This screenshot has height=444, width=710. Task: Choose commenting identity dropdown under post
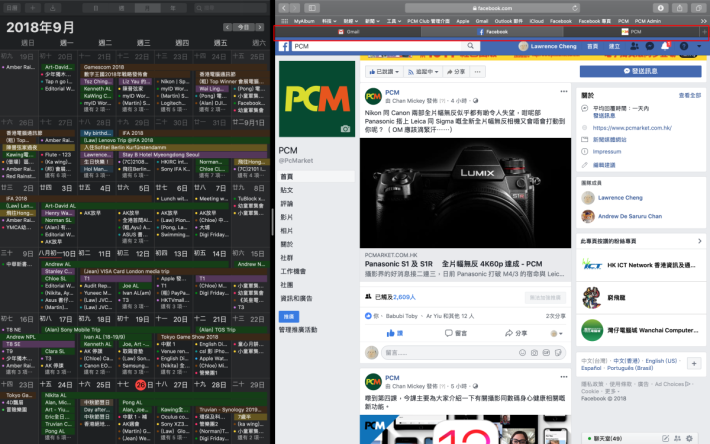point(556,333)
